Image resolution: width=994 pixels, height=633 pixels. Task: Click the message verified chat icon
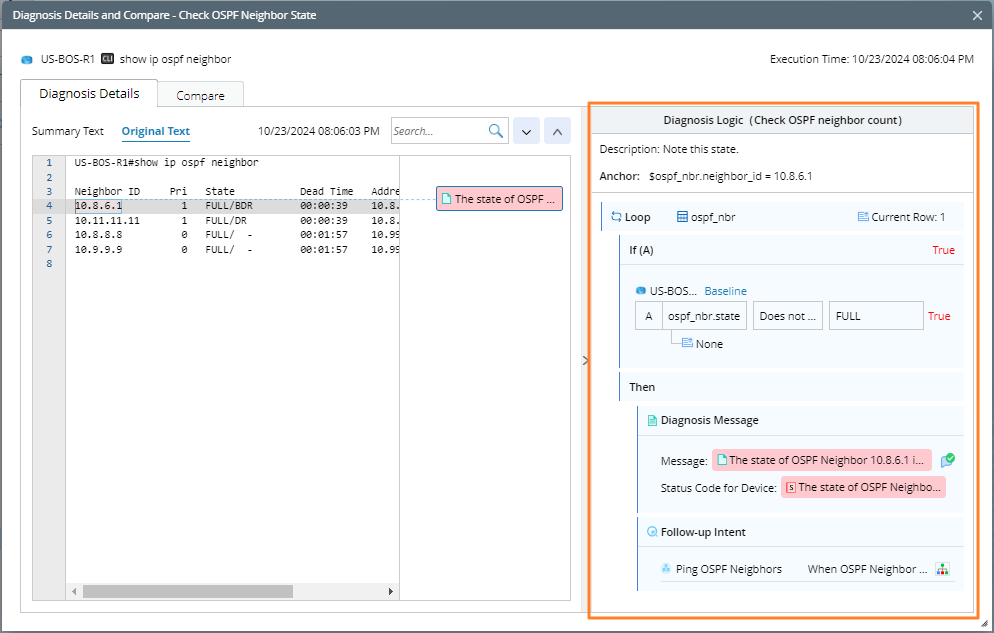pyautogui.click(x=948, y=461)
